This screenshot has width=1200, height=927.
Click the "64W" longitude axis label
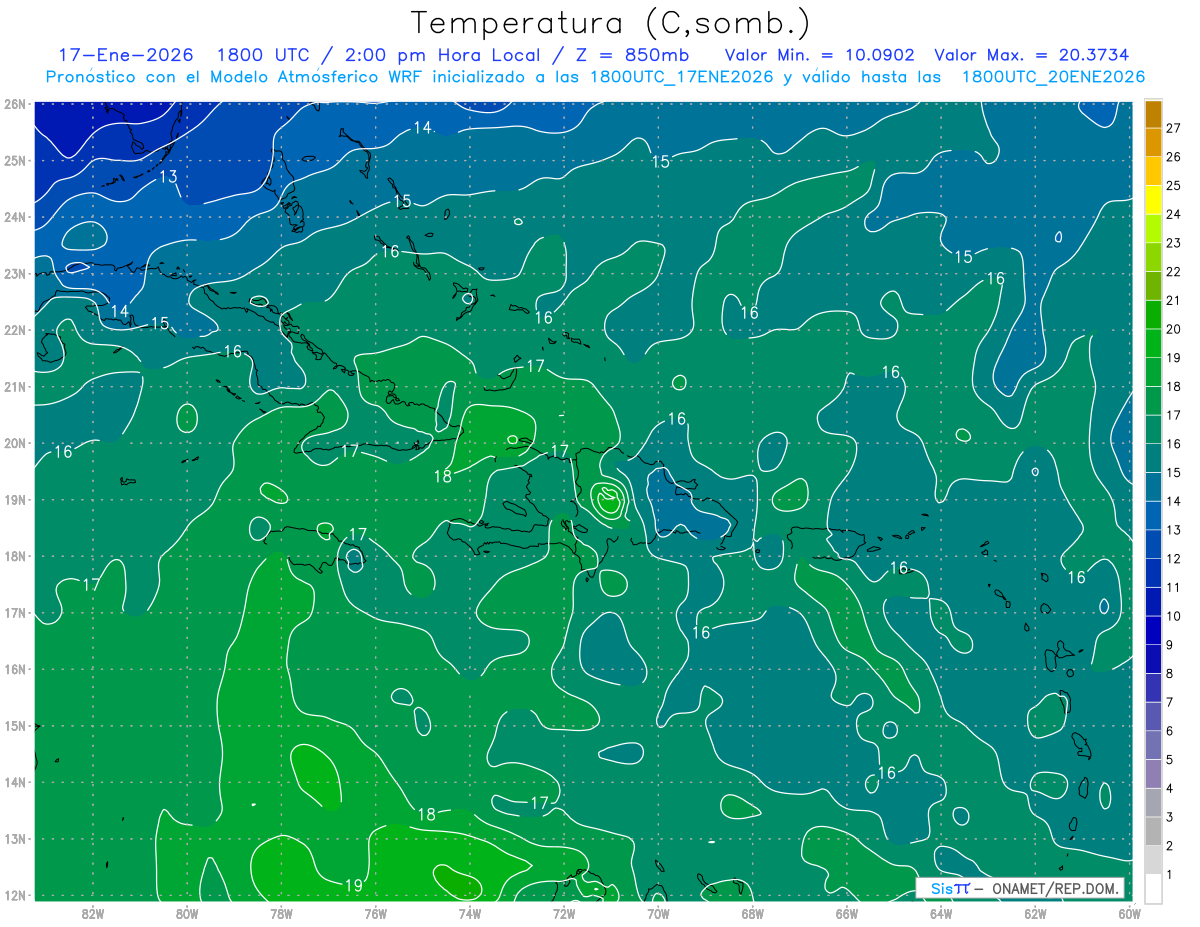point(941,913)
